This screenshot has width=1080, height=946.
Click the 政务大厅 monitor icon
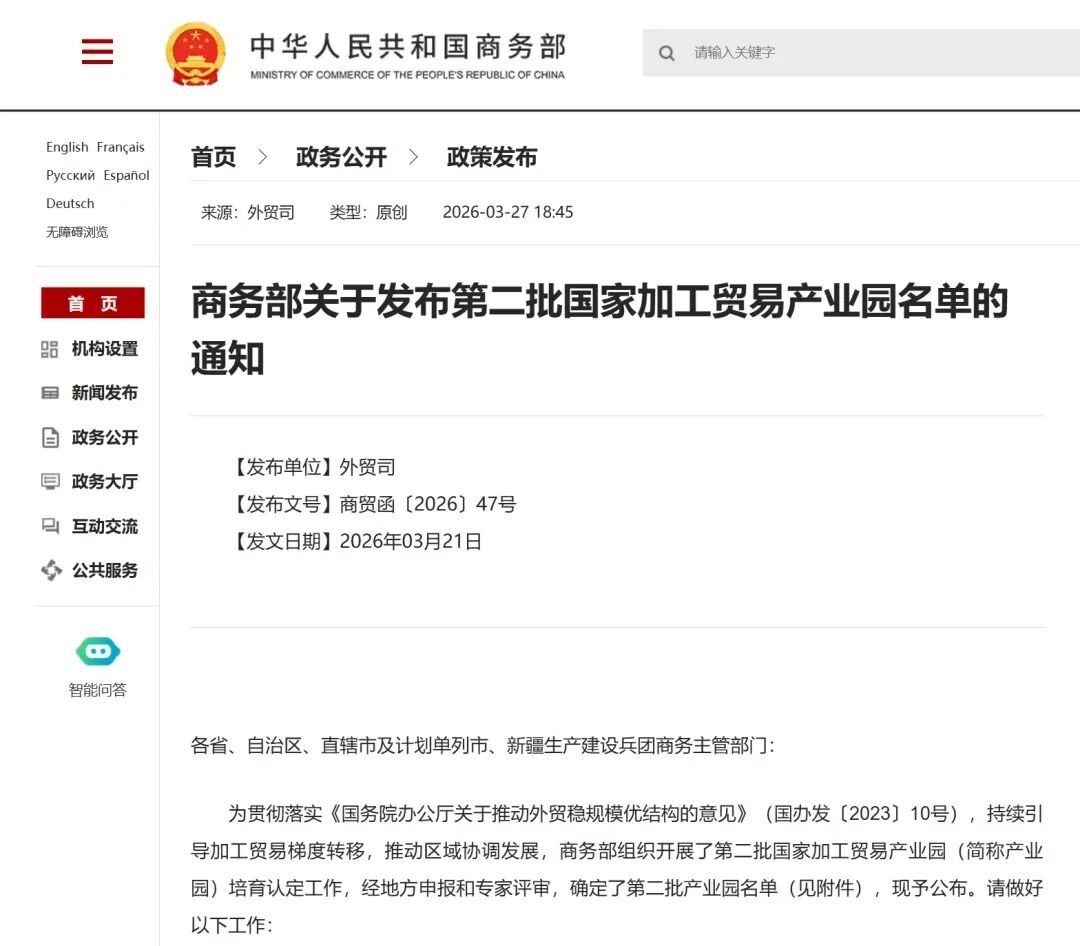tap(50, 482)
